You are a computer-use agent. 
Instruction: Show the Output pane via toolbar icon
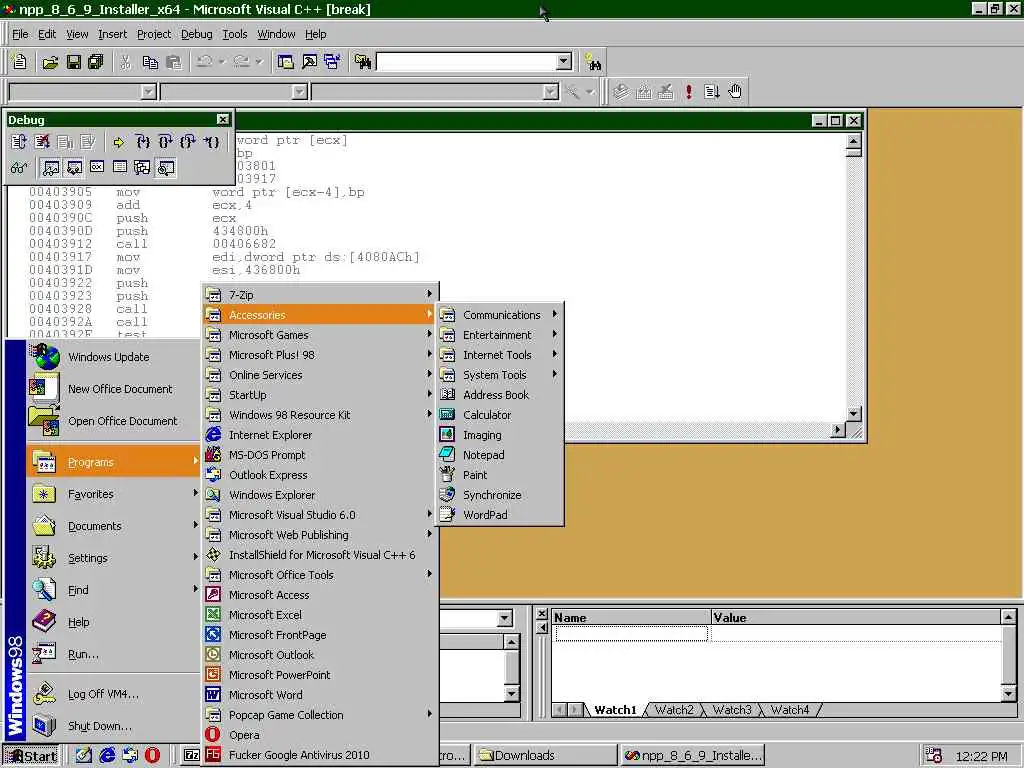click(309, 62)
